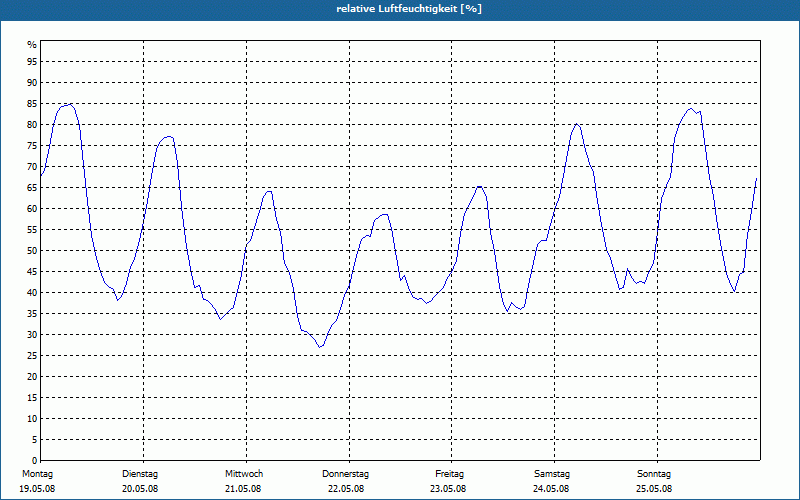Click the '40' value on the y-axis

tap(32, 293)
